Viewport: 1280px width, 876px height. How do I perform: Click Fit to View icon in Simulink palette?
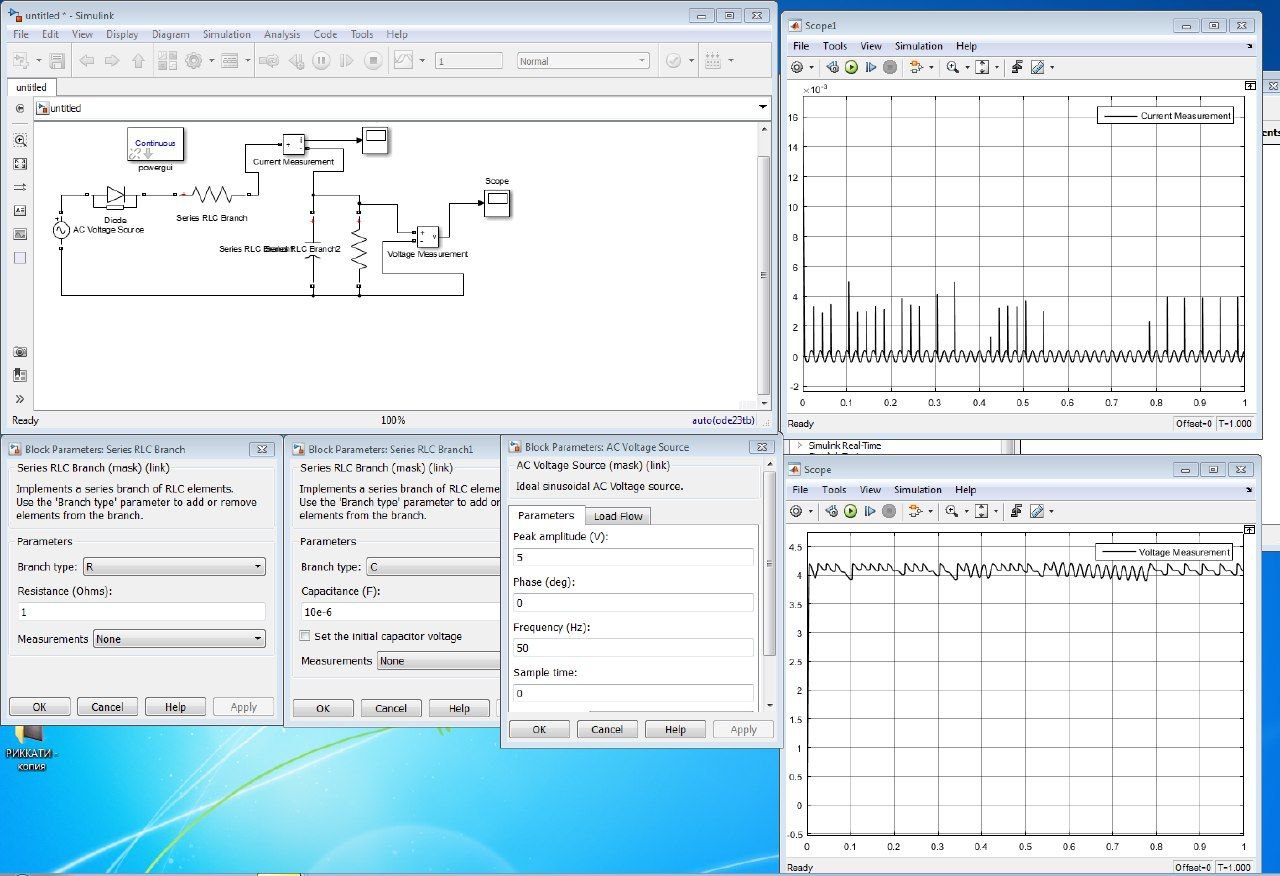20,164
